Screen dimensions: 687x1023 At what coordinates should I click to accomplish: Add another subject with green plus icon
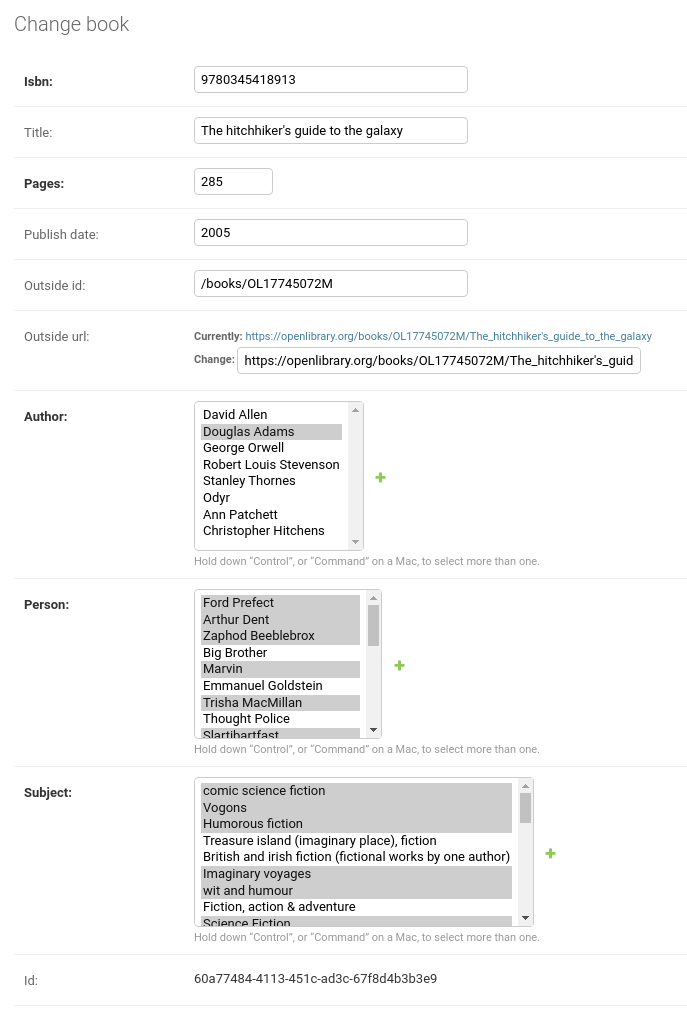coord(550,853)
